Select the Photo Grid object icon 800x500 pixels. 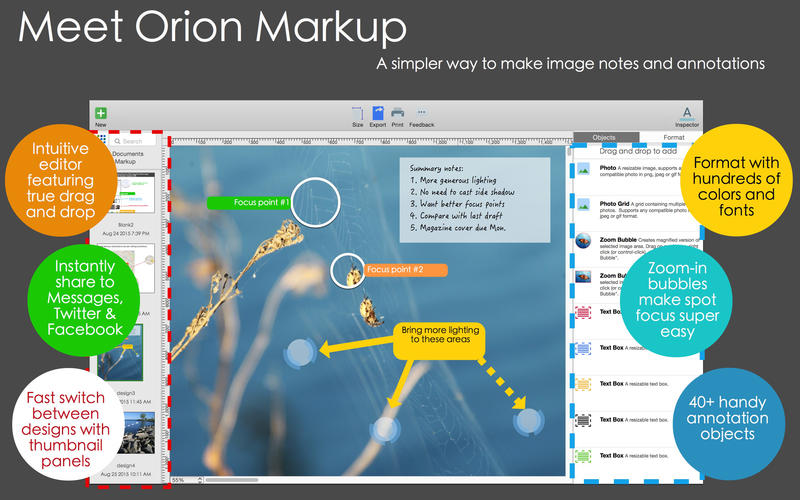tap(583, 205)
